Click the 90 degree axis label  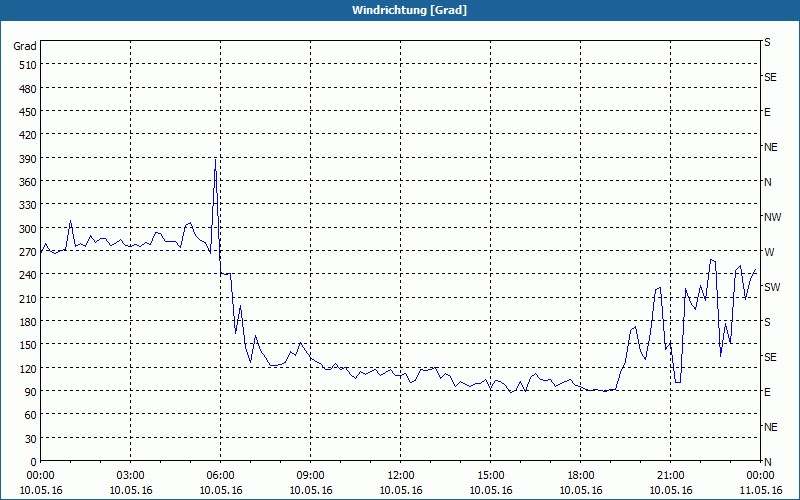click(x=31, y=392)
